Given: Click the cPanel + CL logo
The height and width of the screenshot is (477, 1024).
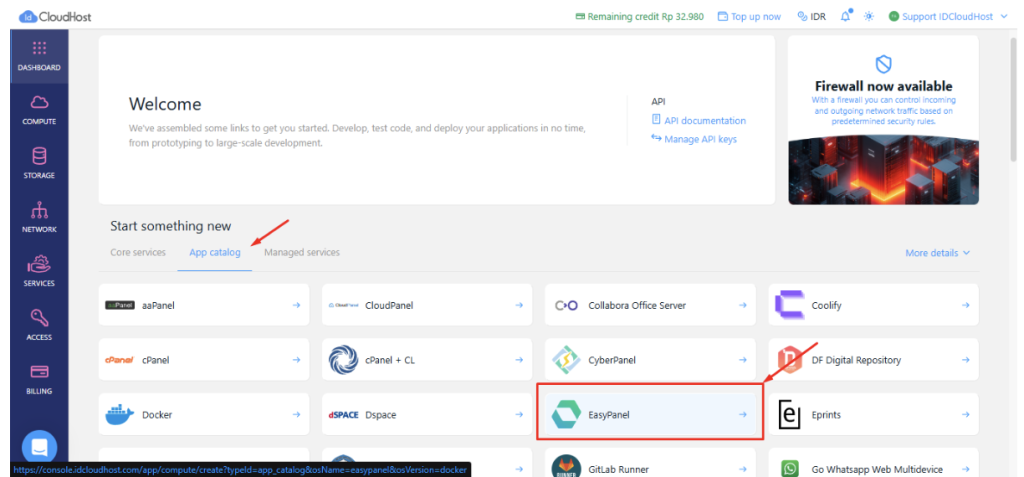Looking at the screenshot, I should click(x=344, y=360).
